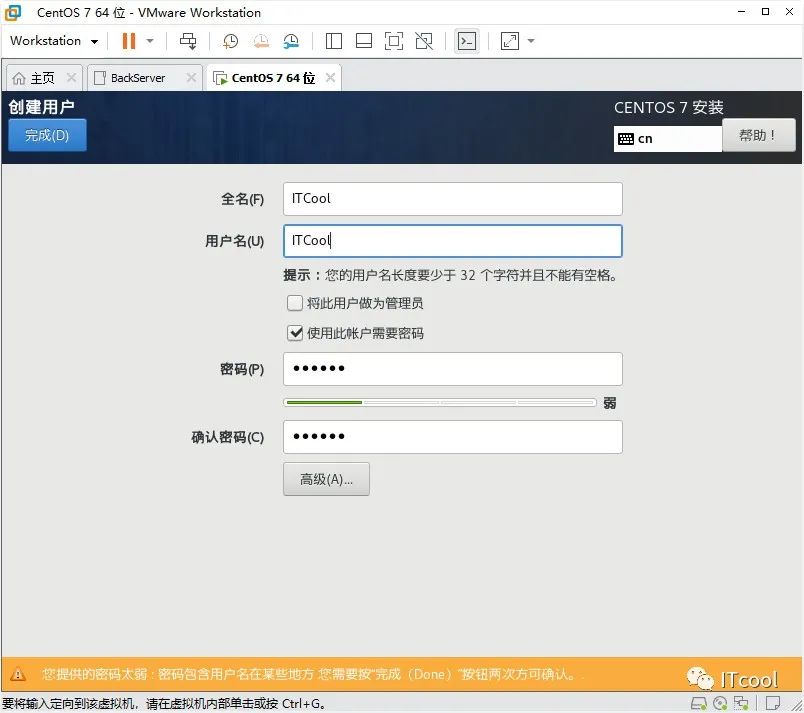This screenshot has height=713, width=804.
Task: Pause the virtual machine
Action: [129, 41]
